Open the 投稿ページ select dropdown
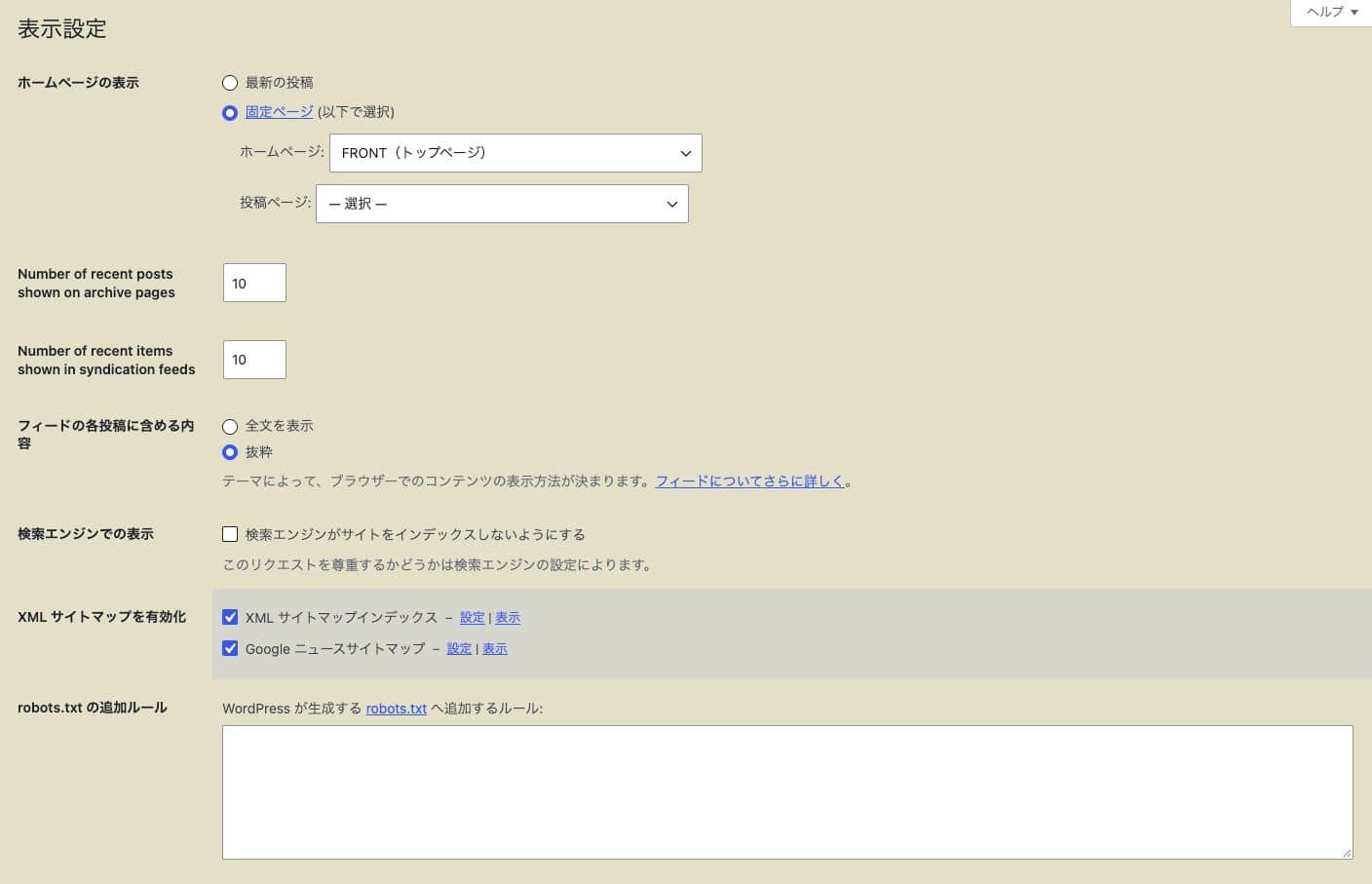The width and height of the screenshot is (1372, 884). click(x=502, y=204)
